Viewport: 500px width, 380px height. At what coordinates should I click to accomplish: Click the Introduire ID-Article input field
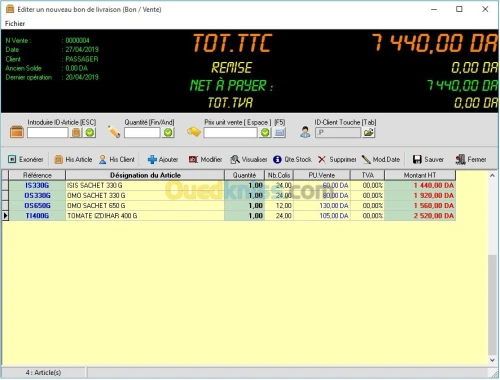click(48, 133)
